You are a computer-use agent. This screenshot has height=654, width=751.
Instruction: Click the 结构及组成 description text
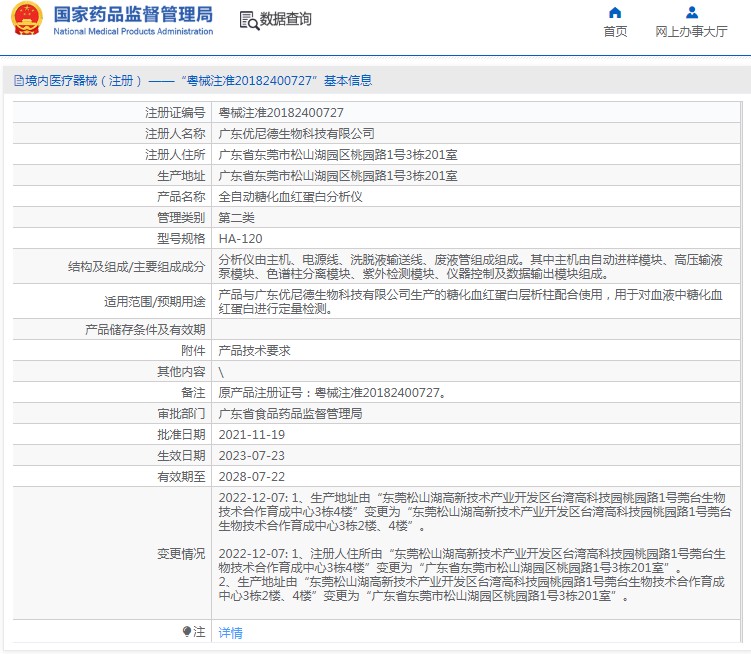point(470,267)
